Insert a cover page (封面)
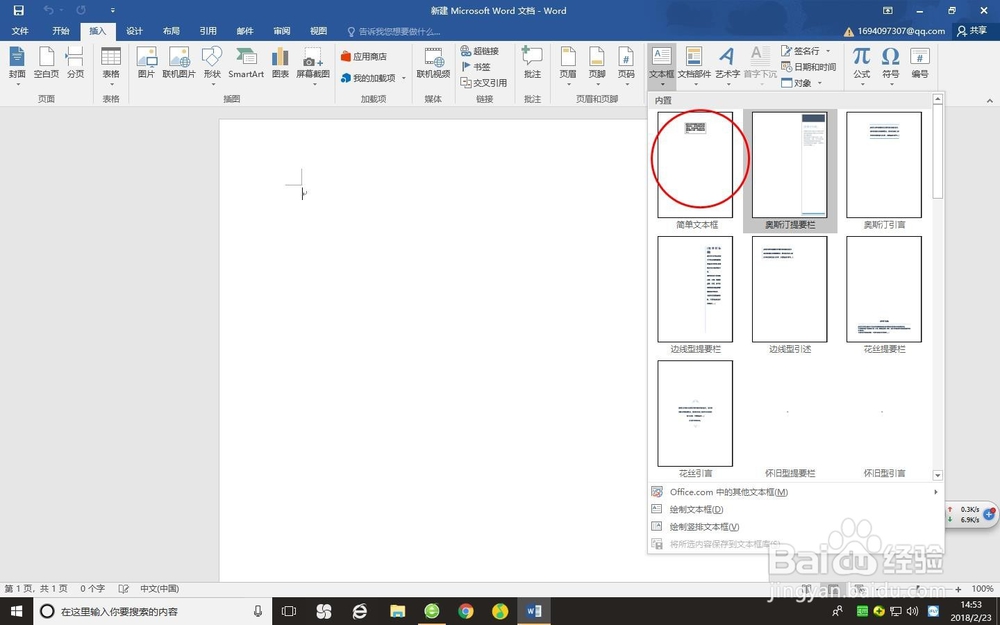This screenshot has width=1000, height=625. [17, 64]
